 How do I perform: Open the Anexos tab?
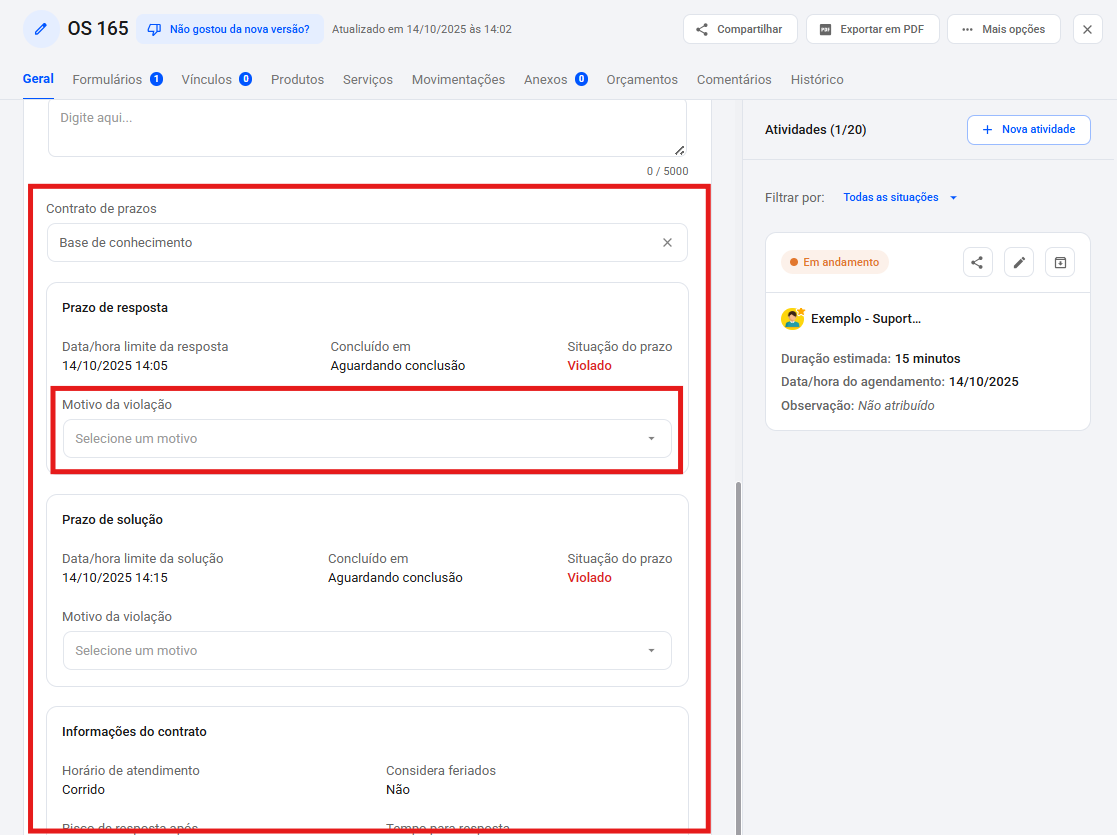(556, 79)
